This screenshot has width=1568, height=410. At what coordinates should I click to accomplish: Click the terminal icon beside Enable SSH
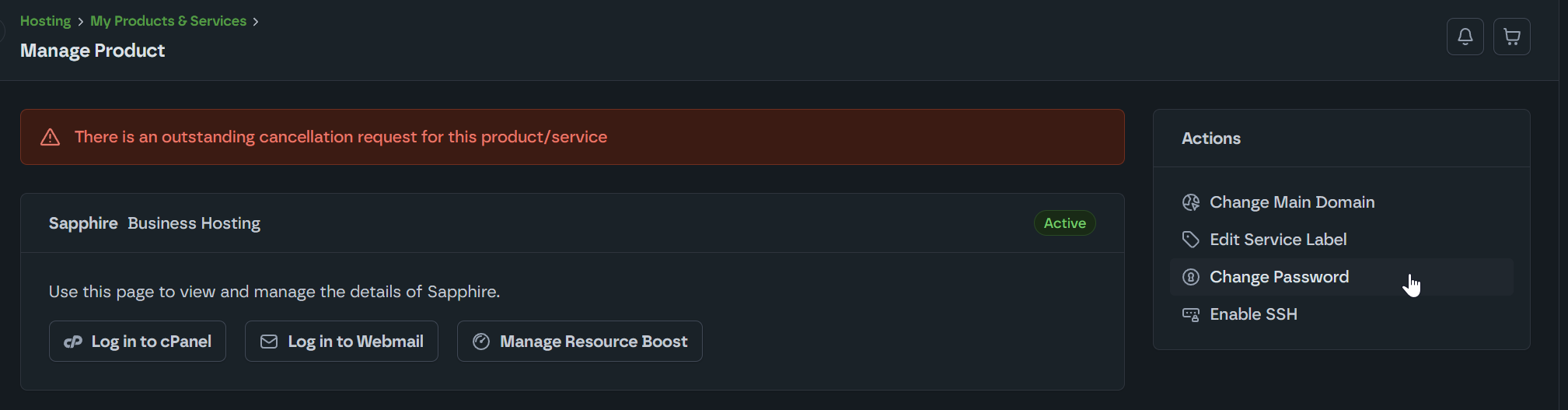click(x=1190, y=314)
